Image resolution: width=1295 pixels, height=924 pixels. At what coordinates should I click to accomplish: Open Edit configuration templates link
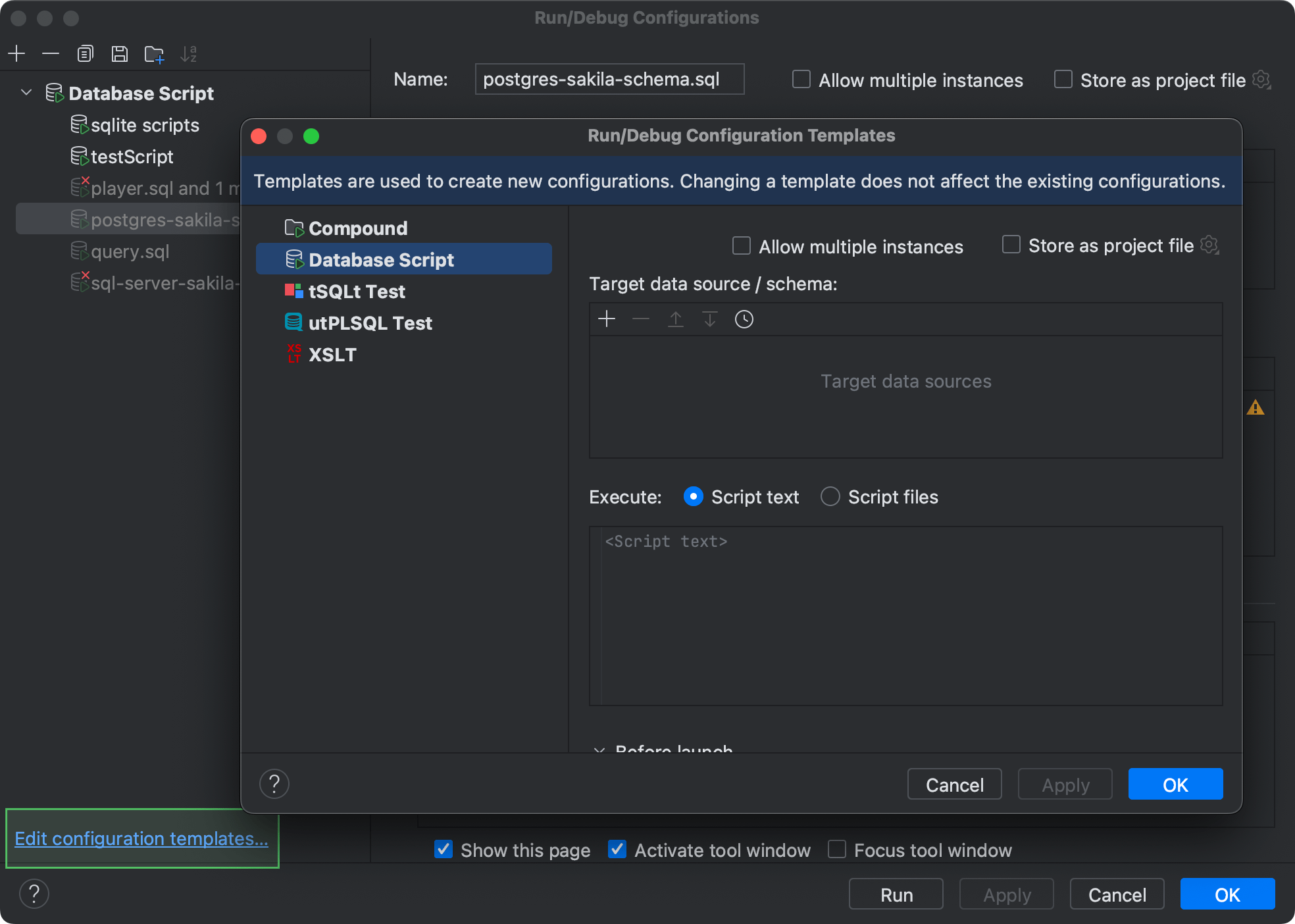click(141, 838)
